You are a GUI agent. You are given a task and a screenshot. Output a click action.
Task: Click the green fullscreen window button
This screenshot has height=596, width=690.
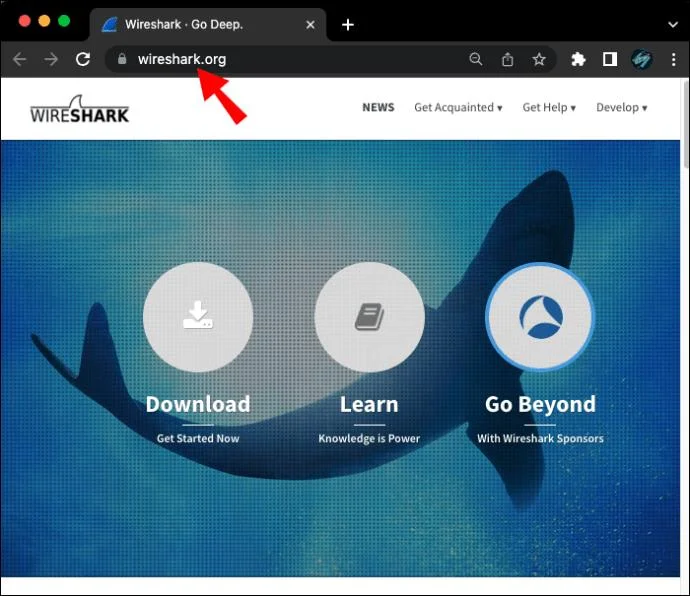click(64, 21)
